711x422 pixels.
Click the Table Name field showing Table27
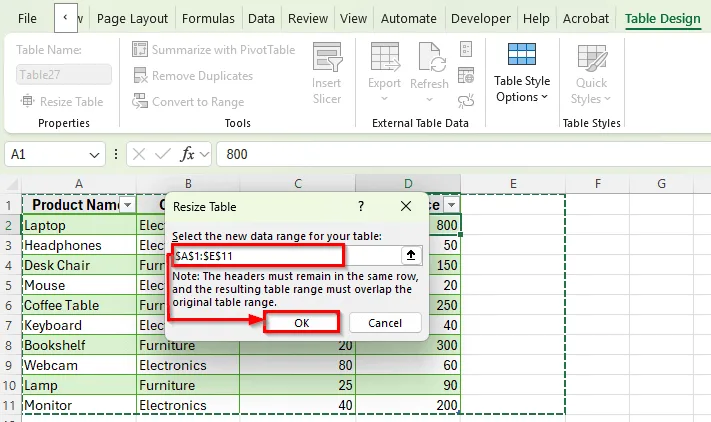tap(63, 74)
